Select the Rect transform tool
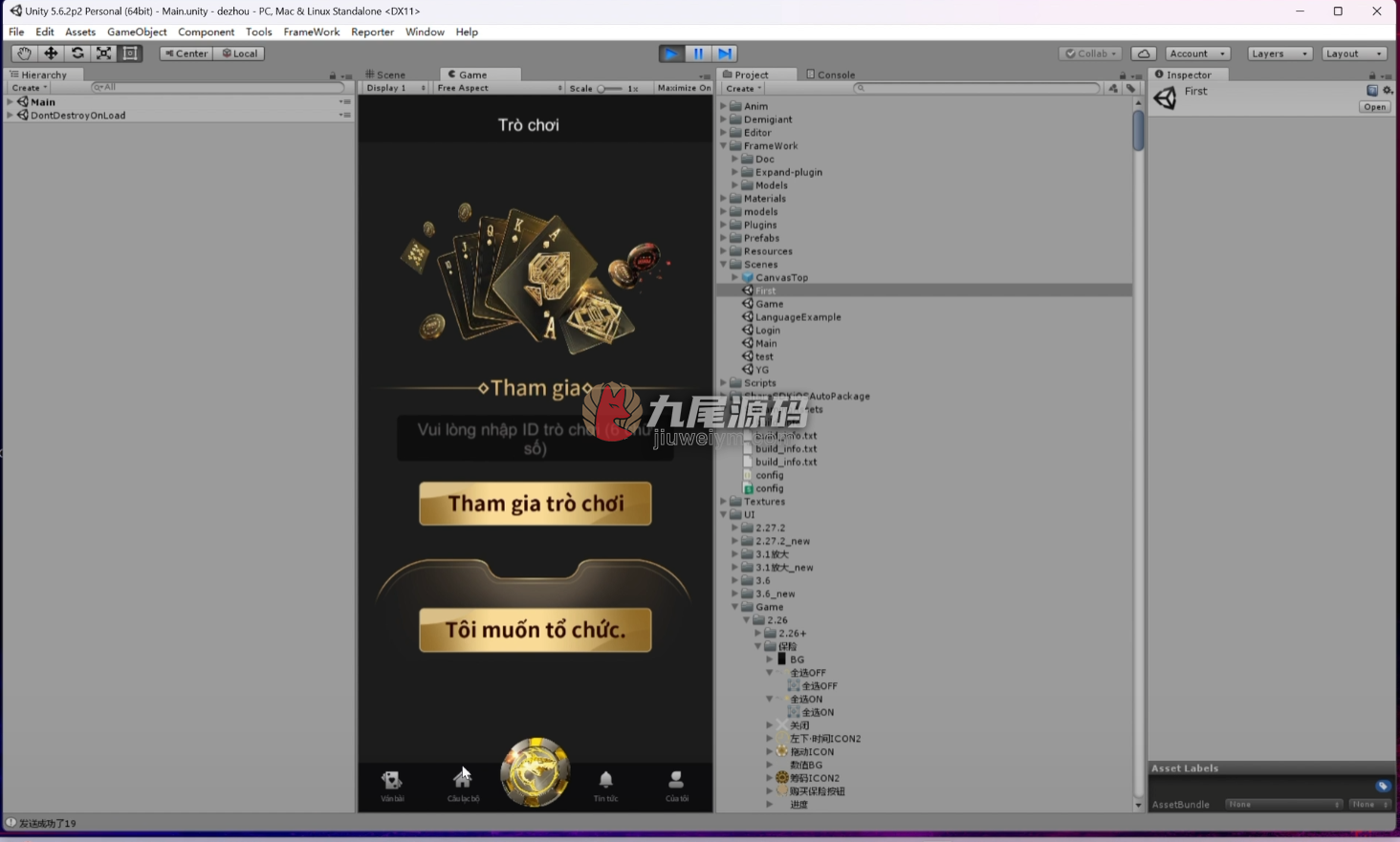The image size is (1400, 842). (130, 54)
